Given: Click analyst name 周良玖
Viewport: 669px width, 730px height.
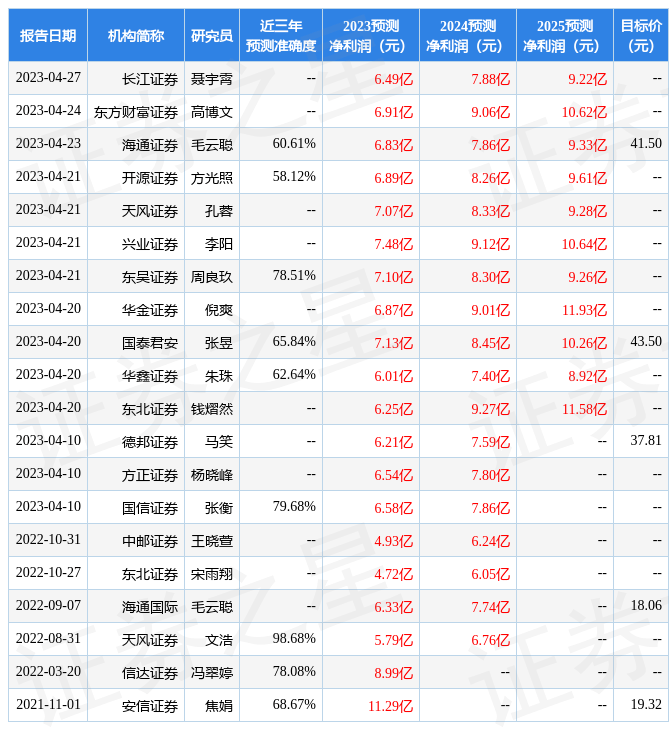Looking at the screenshot, I should tap(212, 277).
